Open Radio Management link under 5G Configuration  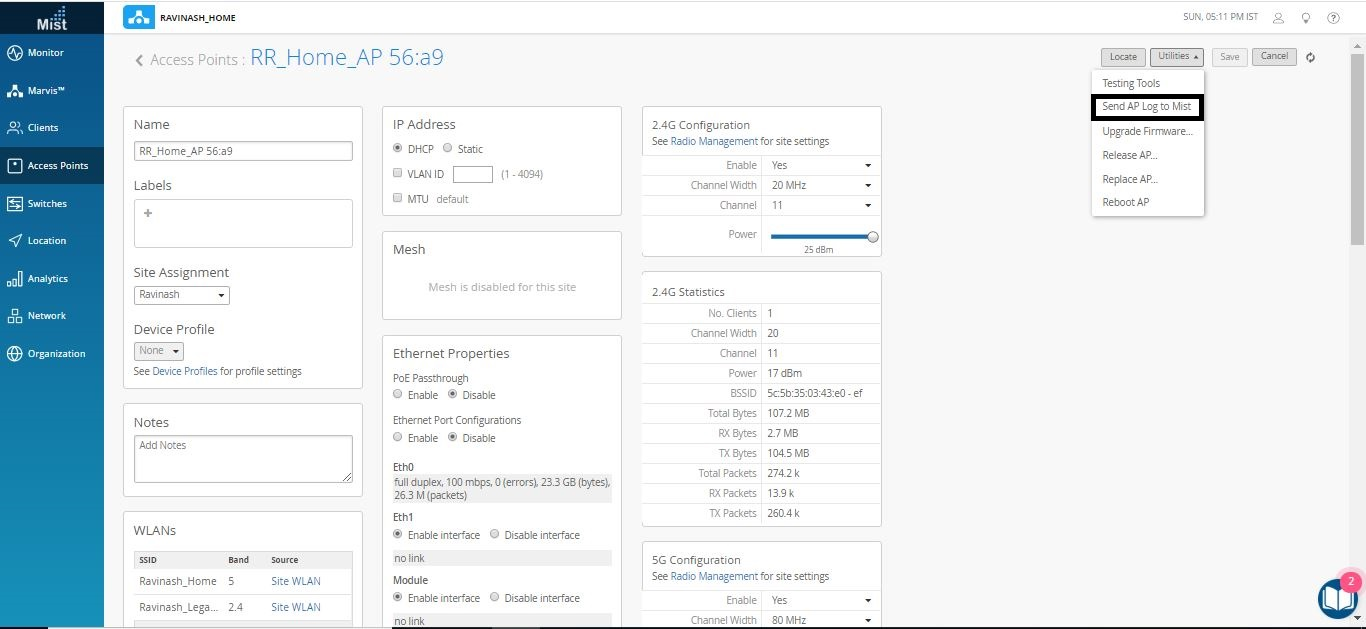click(x=714, y=576)
